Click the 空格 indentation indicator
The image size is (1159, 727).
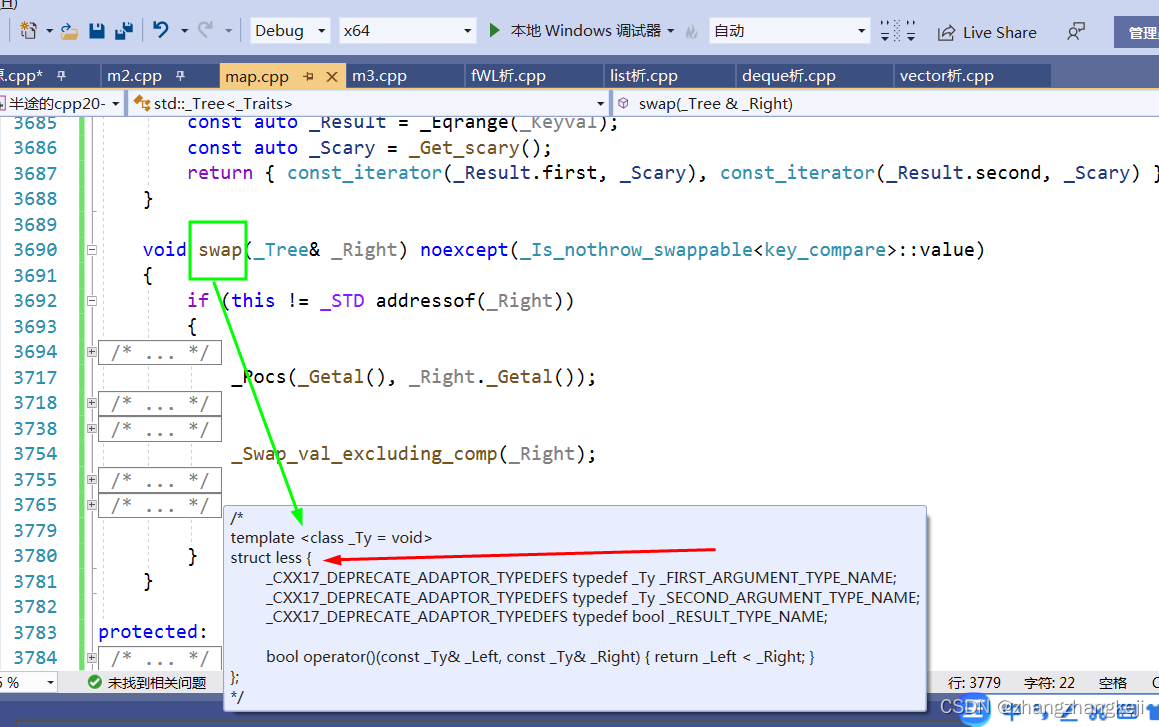1112,683
